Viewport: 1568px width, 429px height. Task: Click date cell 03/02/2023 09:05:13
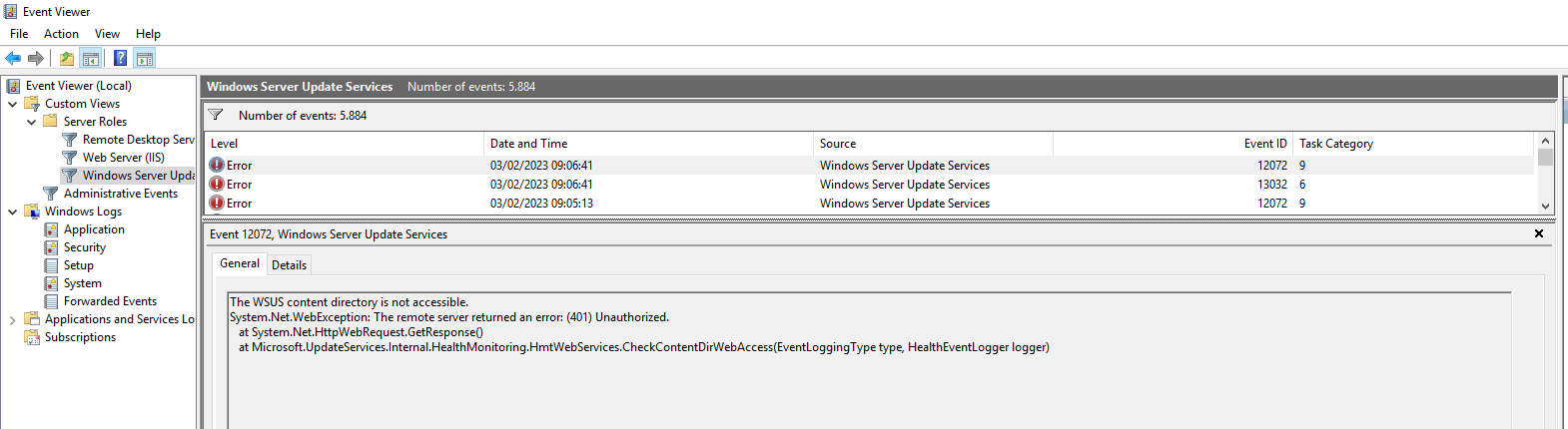pyautogui.click(x=541, y=204)
